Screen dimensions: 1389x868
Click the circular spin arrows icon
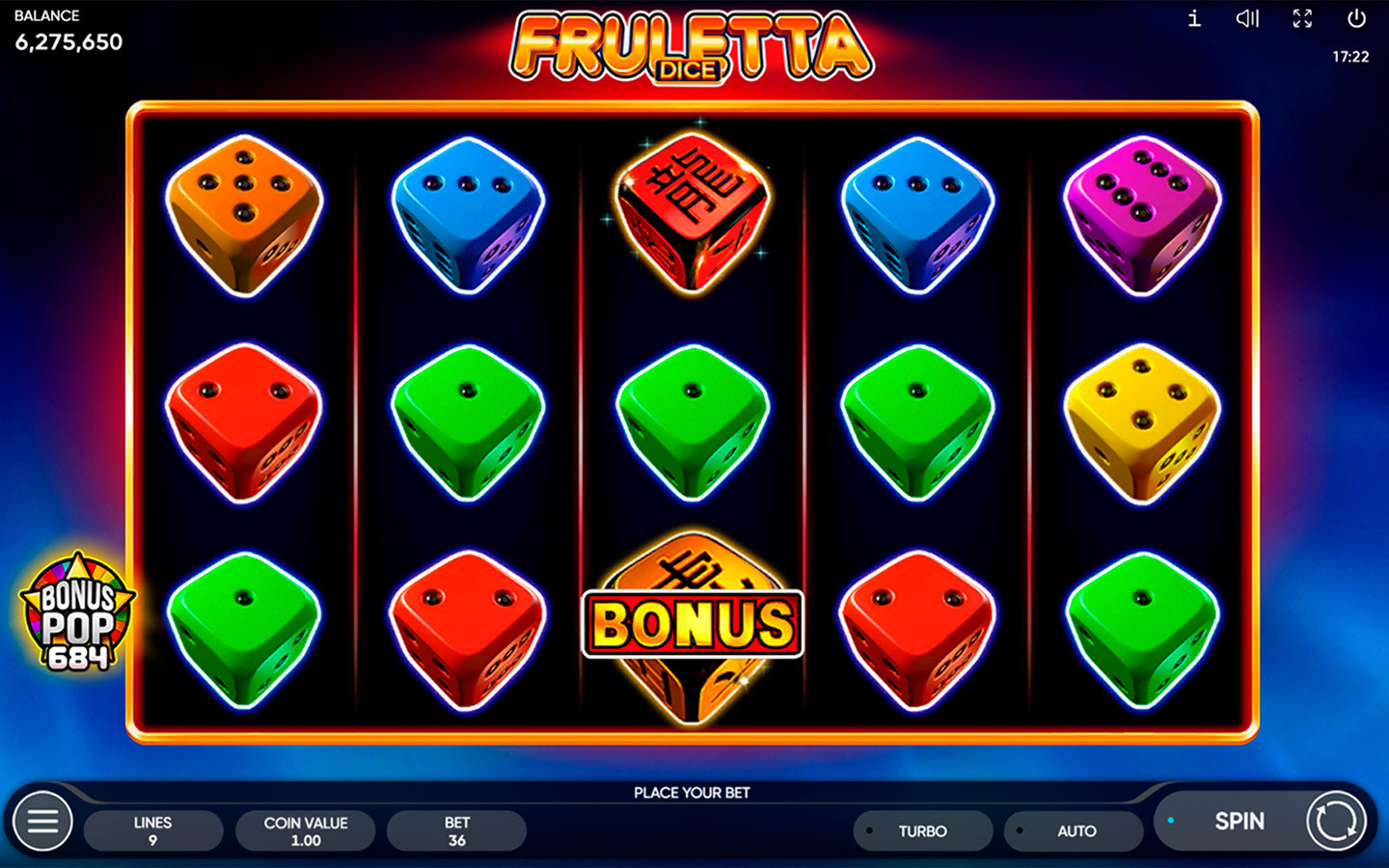[x=1336, y=821]
